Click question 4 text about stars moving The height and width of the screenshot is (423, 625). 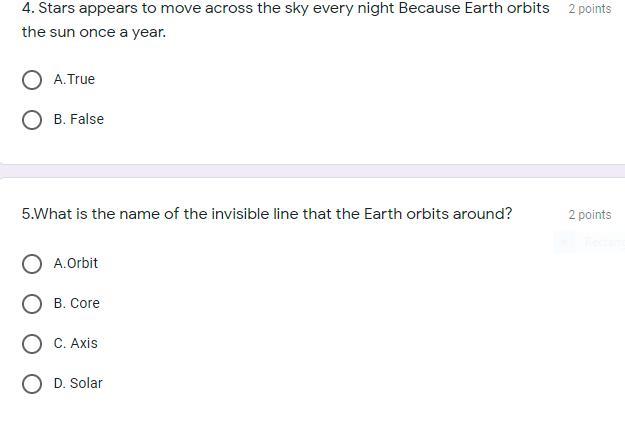tap(285, 9)
